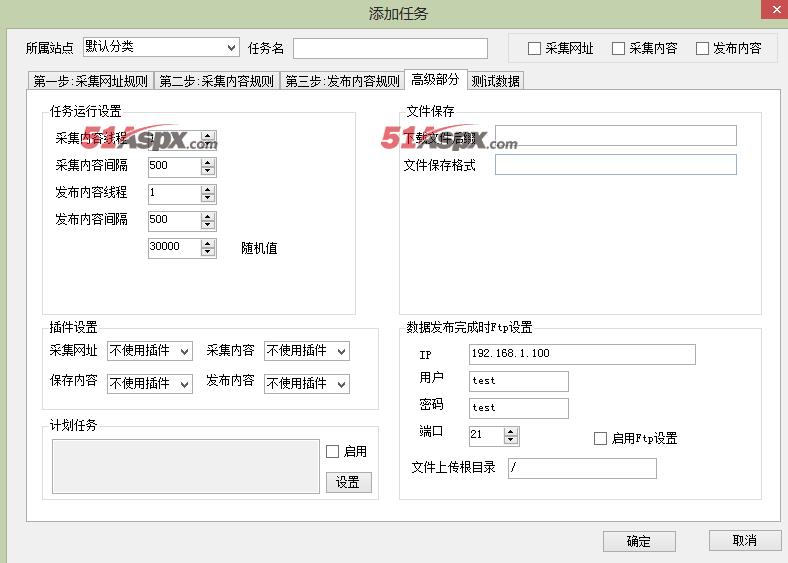Expand the 采集网址 plugin dropdown

click(149, 351)
